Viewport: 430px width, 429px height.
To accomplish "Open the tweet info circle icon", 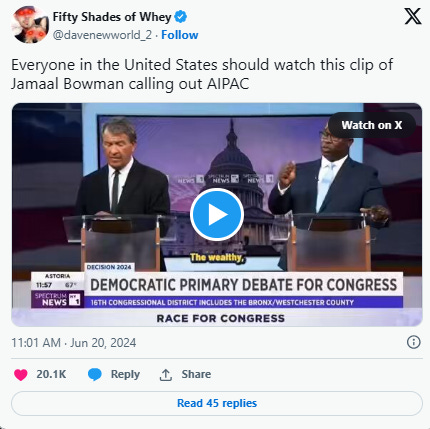I will [x=414, y=342].
